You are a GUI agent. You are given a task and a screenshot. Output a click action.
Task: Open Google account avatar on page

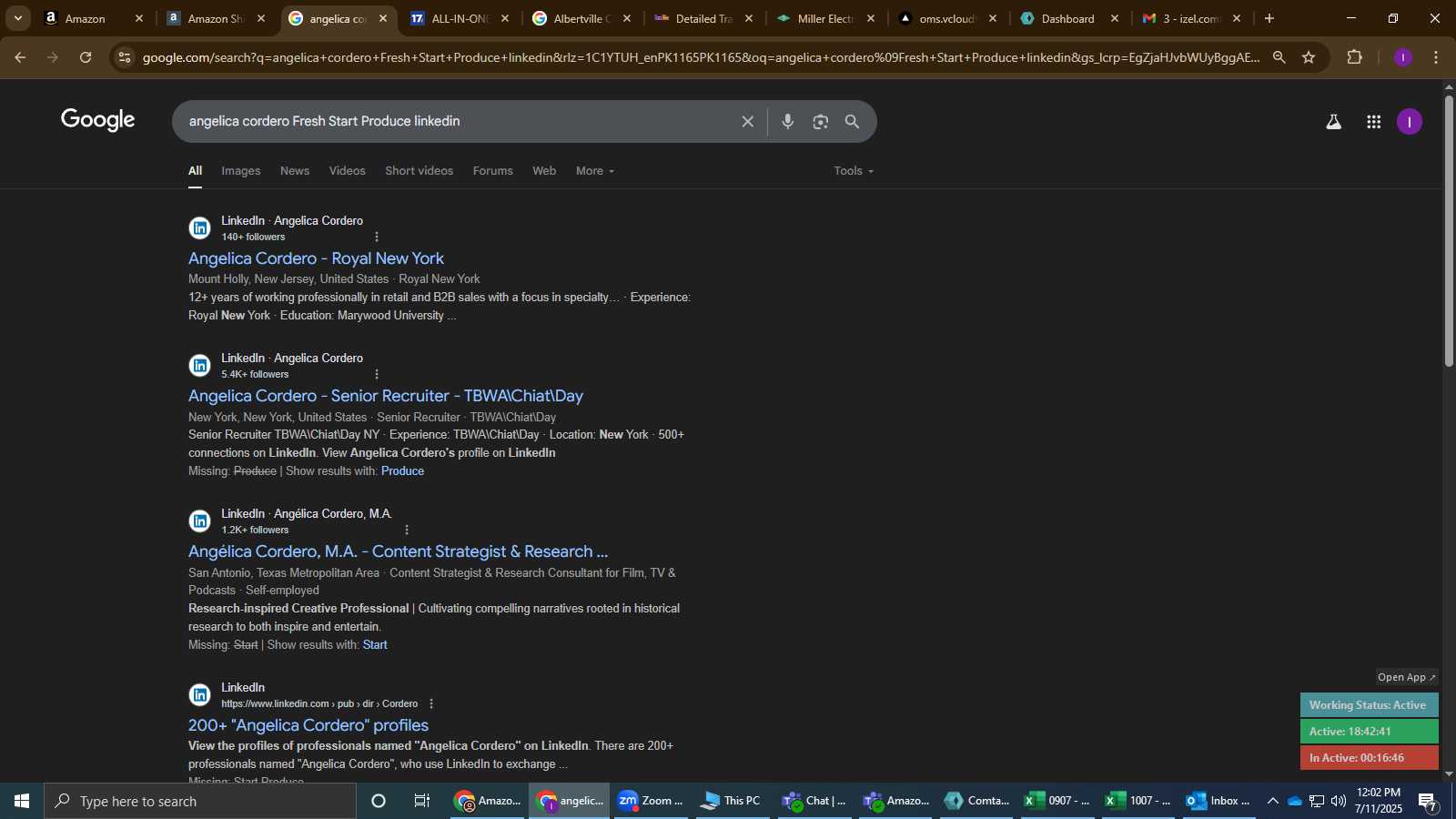[1409, 122]
